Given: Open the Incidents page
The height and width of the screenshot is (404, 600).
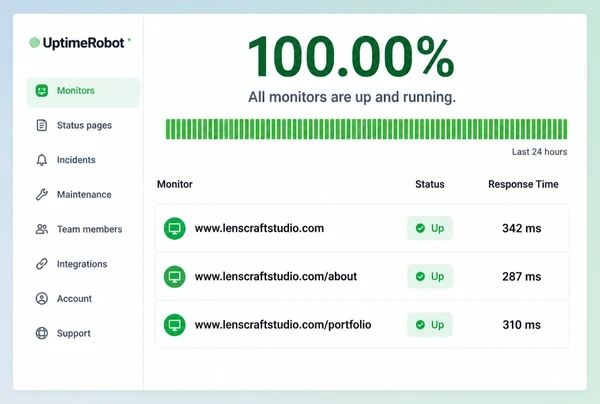Looking at the screenshot, I should pos(76,160).
